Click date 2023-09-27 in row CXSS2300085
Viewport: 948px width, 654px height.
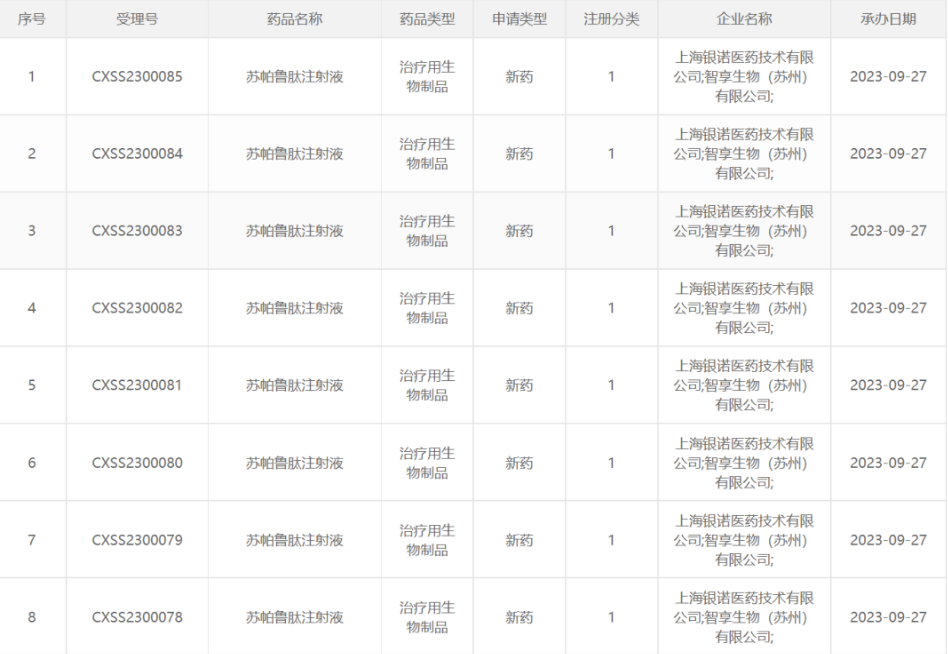(x=888, y=77)
